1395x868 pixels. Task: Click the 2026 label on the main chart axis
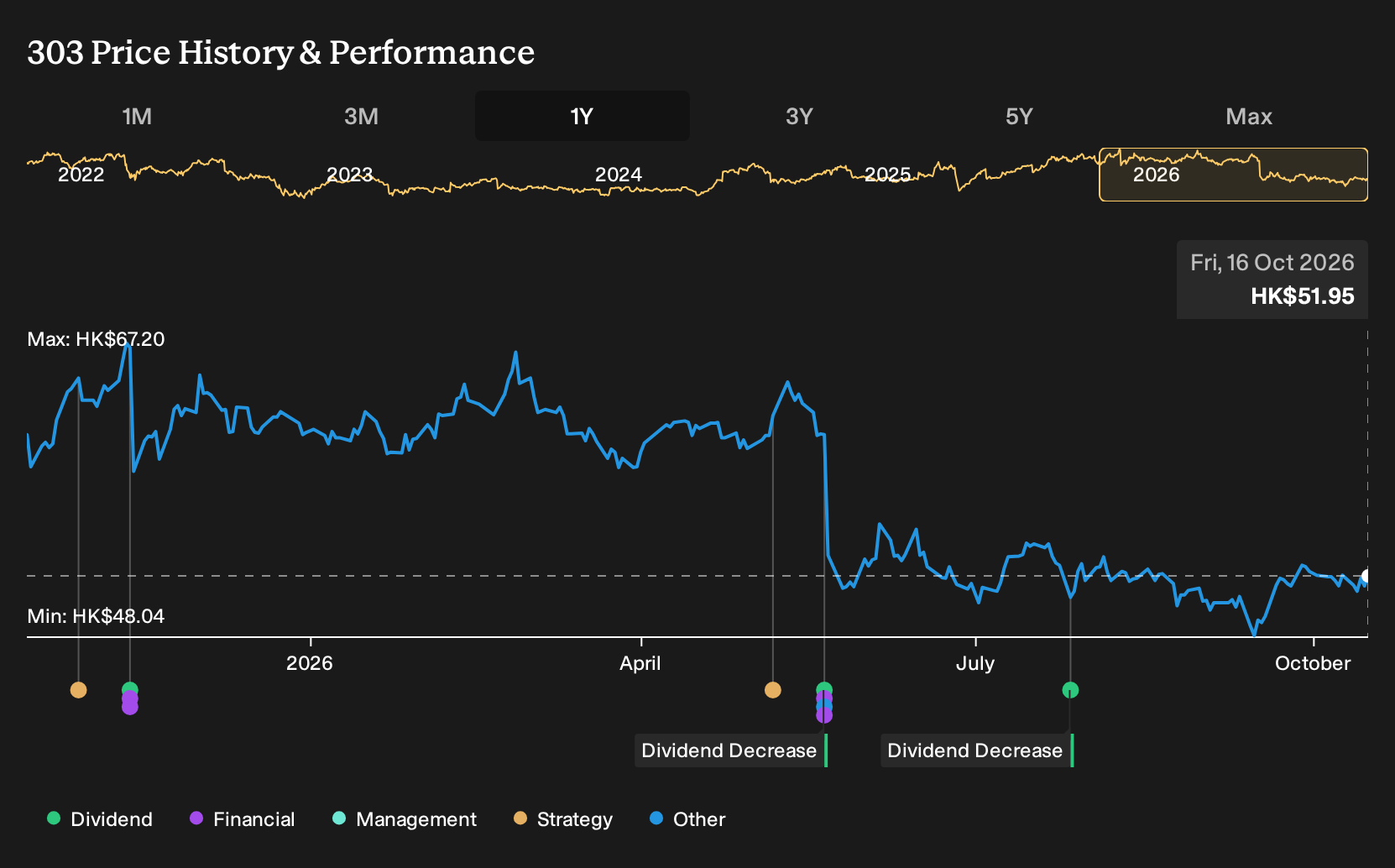coord(310,663)
